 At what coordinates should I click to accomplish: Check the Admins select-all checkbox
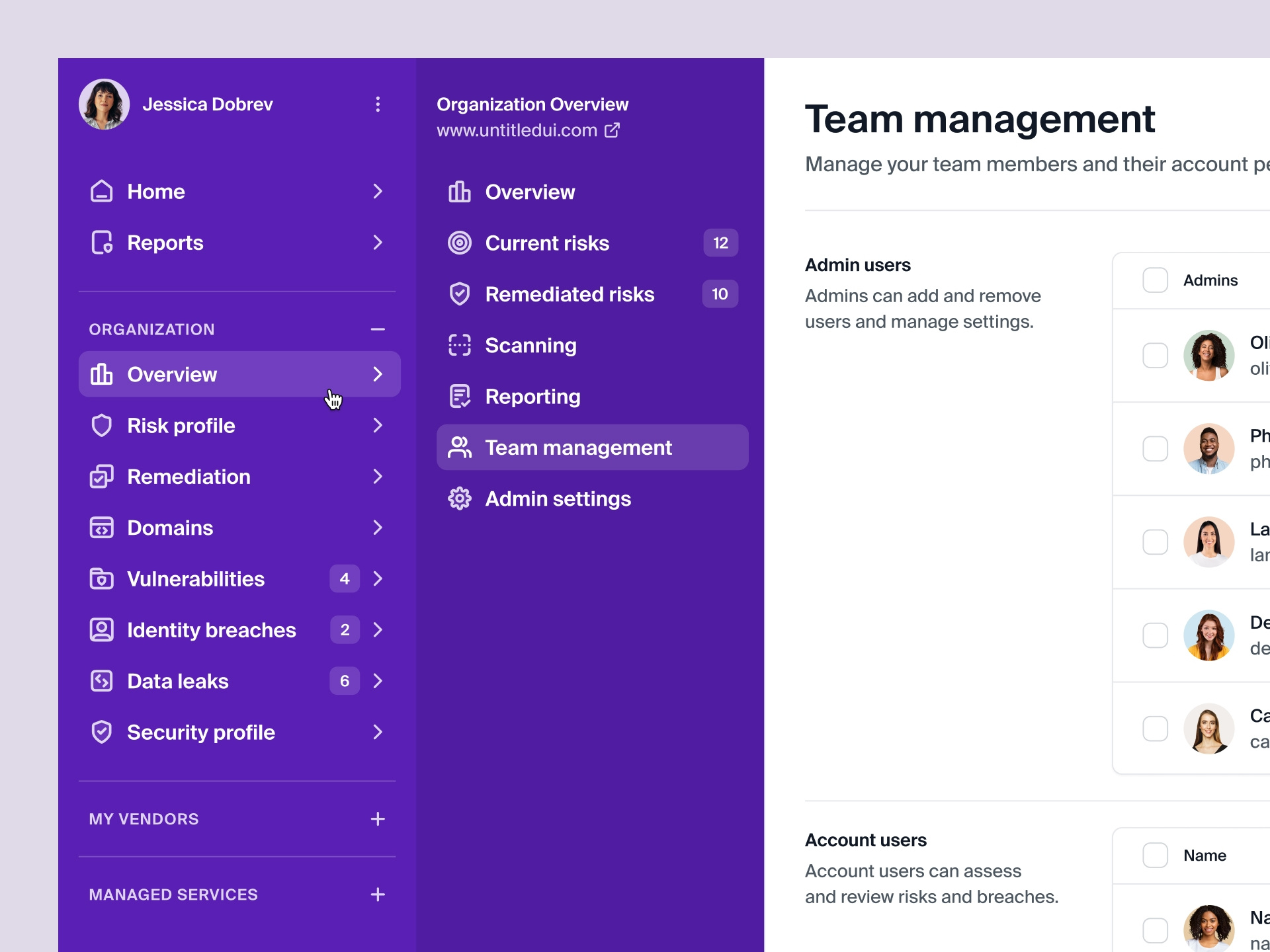tap(1156, 280)
